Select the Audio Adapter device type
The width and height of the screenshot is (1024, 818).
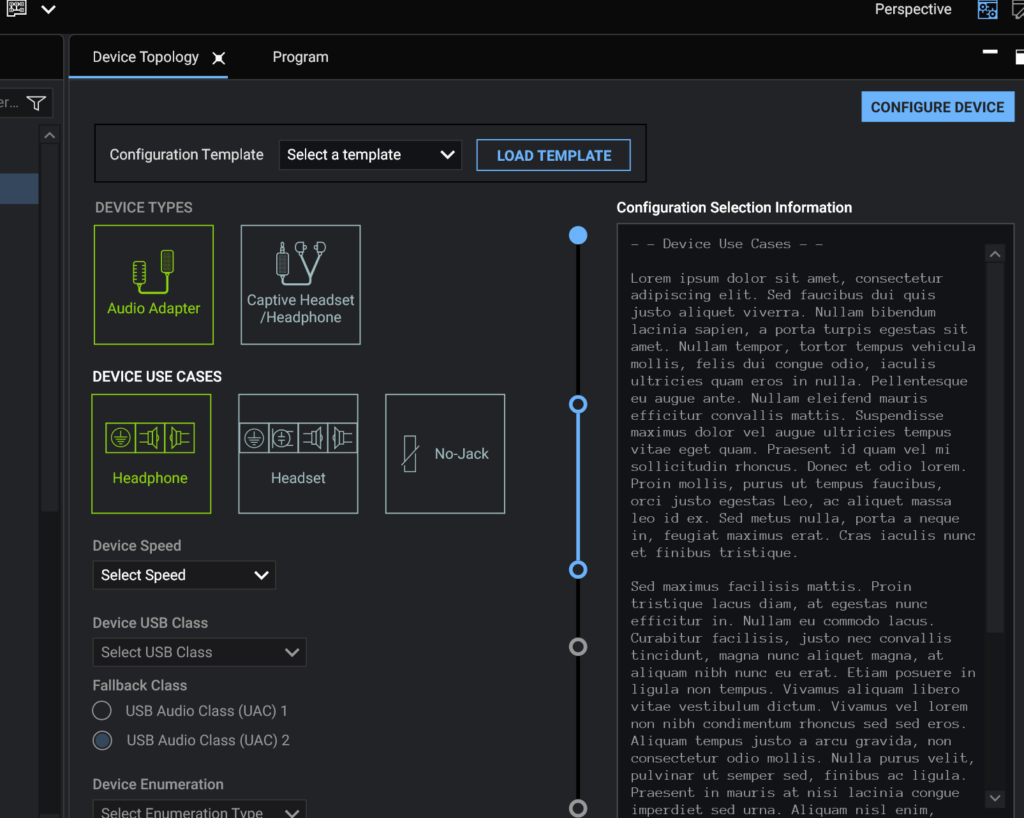click(x=153, y=285)
